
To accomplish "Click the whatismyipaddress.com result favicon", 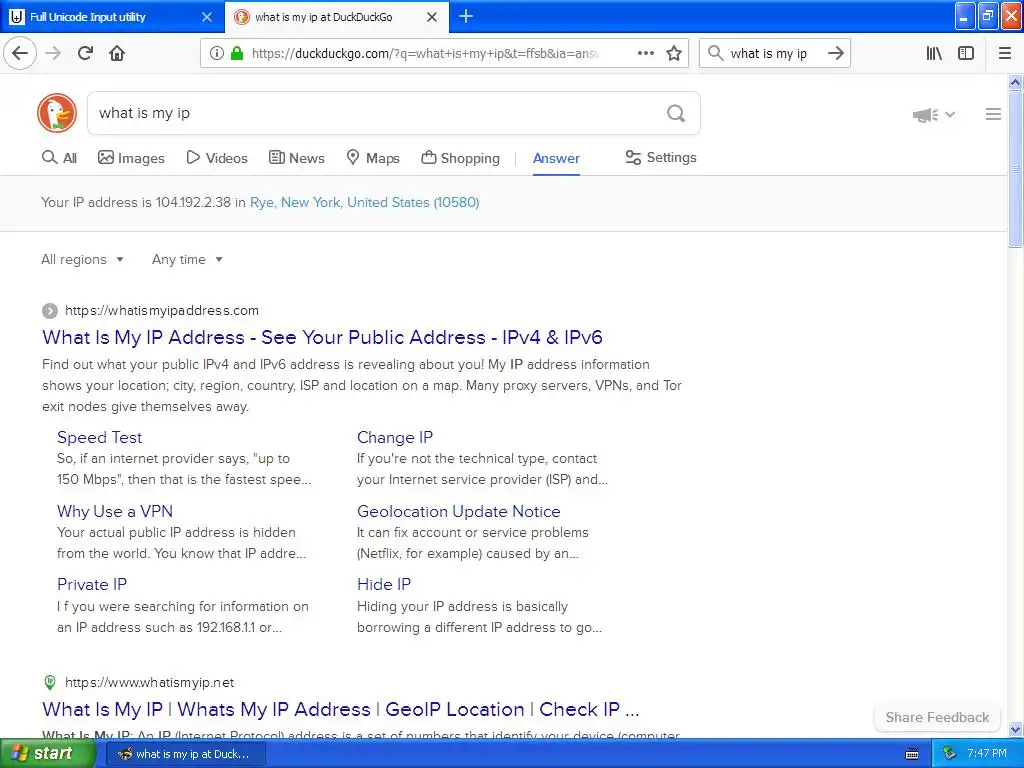I will pyautogui.click(x=50, y=311).
